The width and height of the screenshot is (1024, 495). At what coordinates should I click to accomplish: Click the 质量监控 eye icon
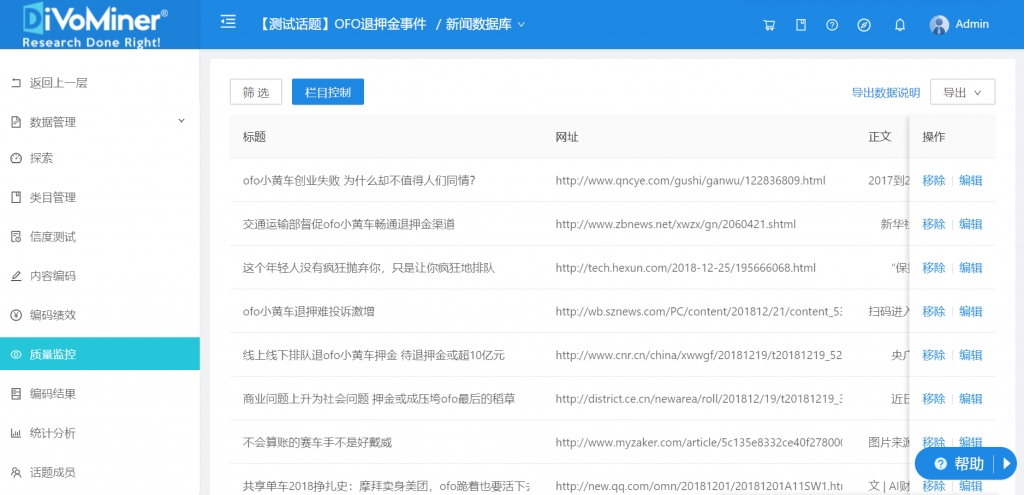16,355
